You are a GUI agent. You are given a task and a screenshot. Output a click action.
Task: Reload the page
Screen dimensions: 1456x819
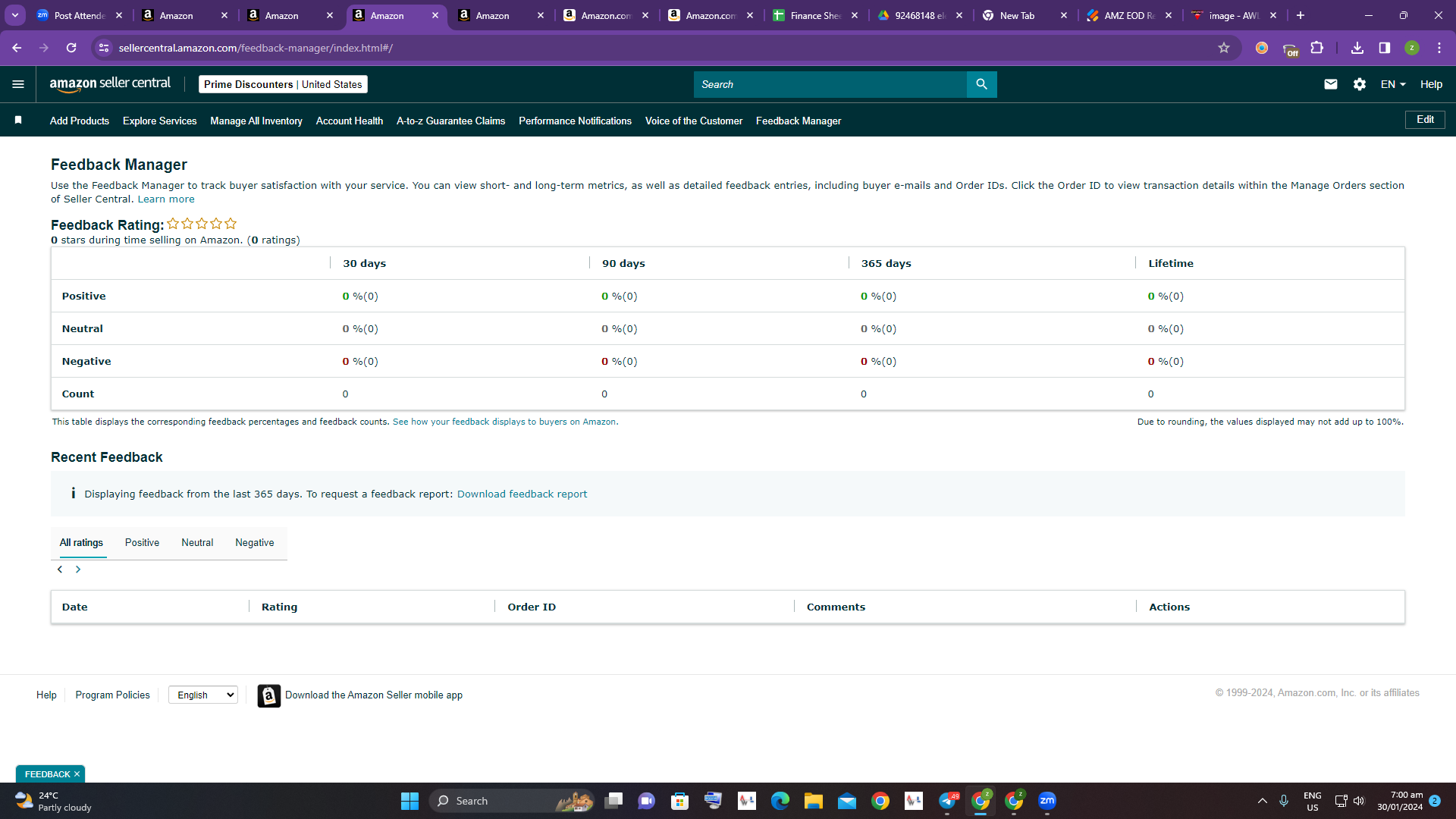(x=71, y=48)
